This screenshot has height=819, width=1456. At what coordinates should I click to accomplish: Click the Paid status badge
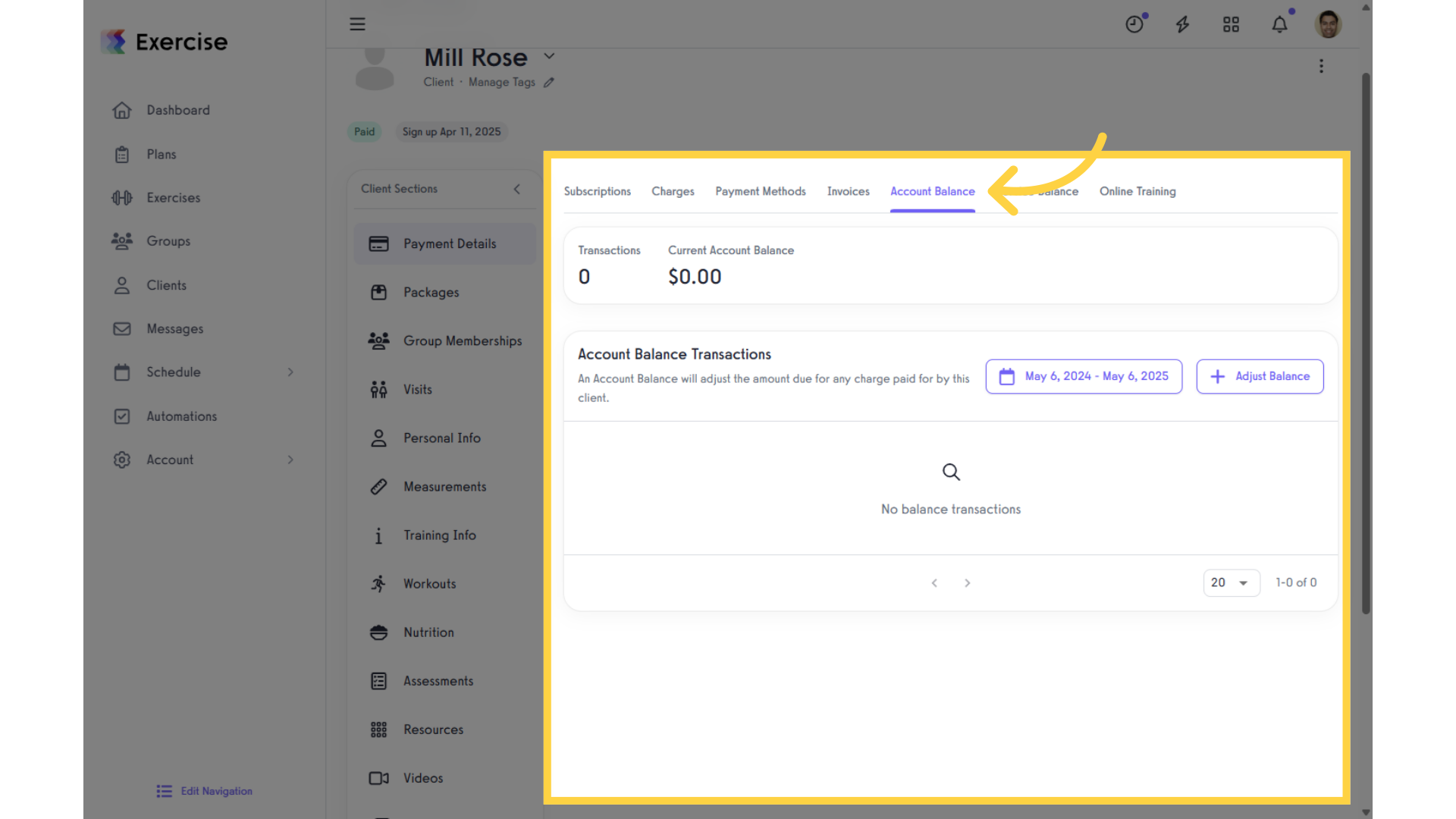[x=365, y=132]
